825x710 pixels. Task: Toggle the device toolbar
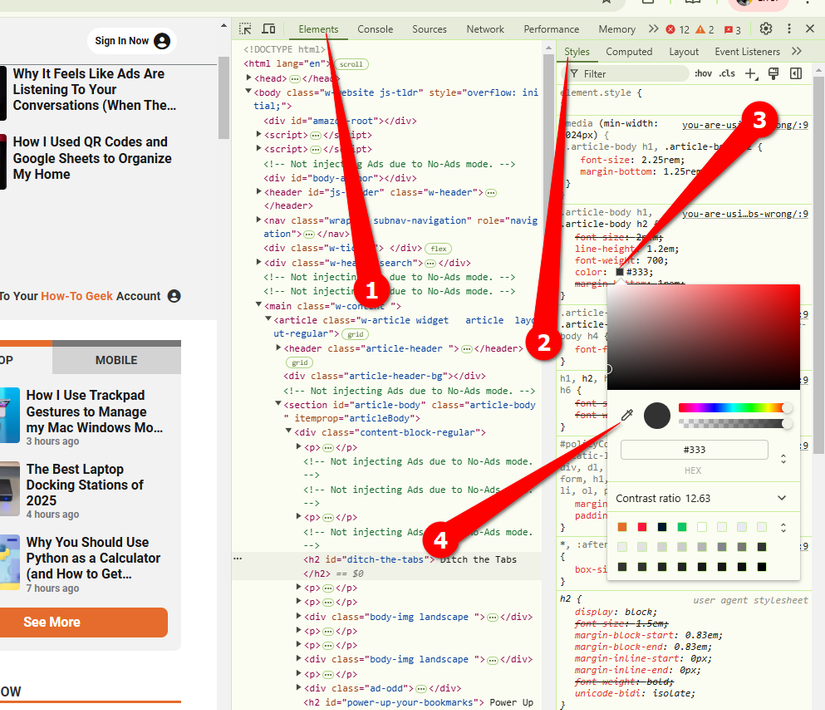click(267, 29)
